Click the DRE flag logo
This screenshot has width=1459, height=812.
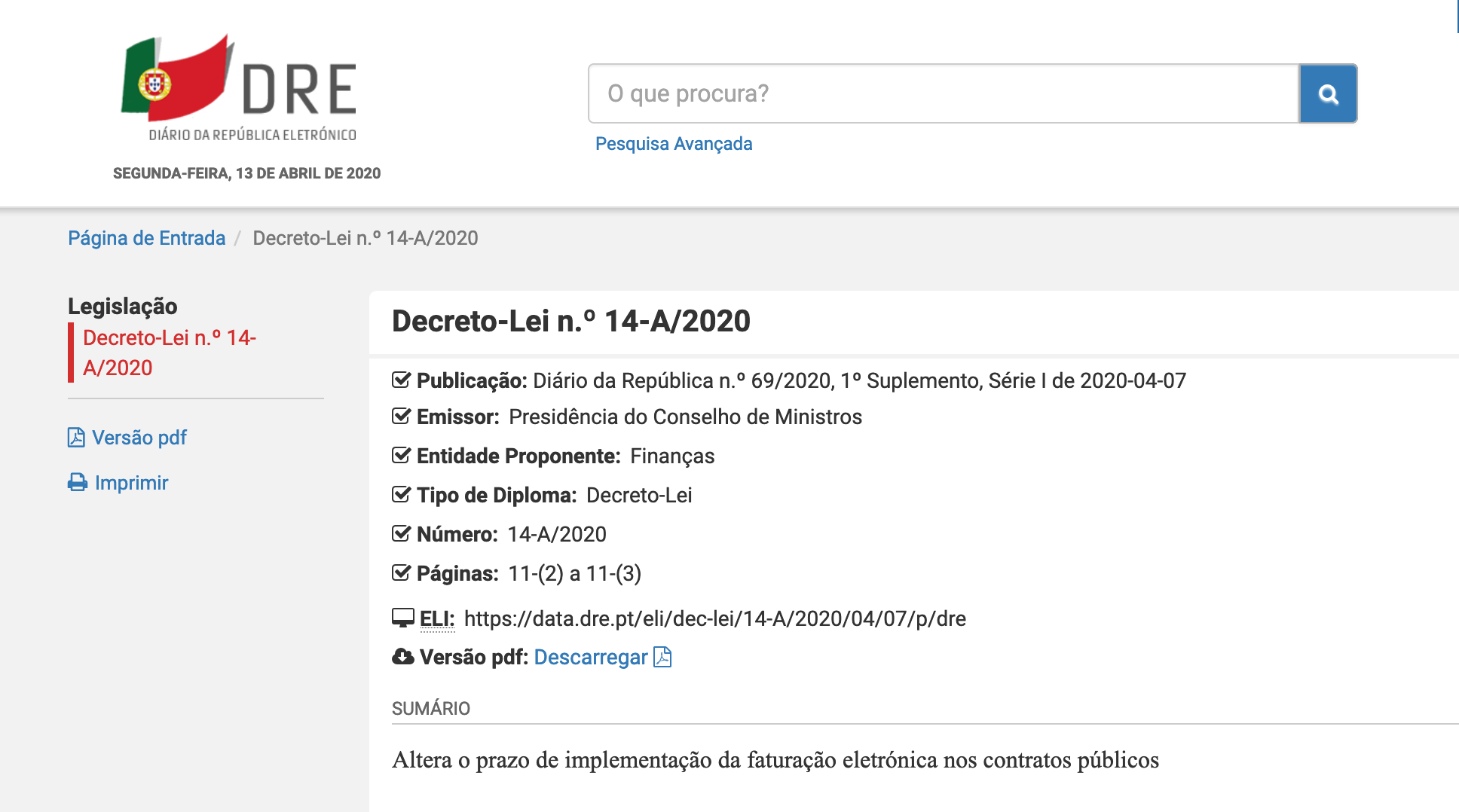pyautogui.click(x=238, y=87)
